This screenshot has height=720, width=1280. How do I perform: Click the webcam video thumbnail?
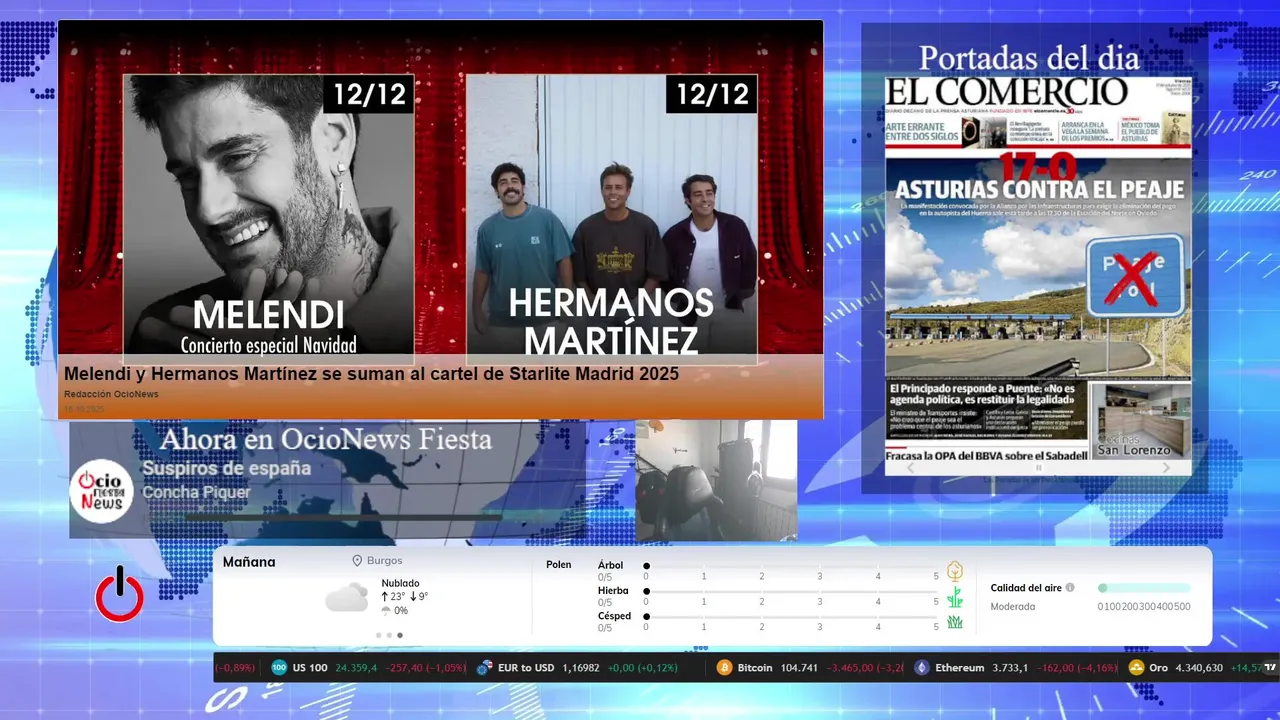pos(716,480)
